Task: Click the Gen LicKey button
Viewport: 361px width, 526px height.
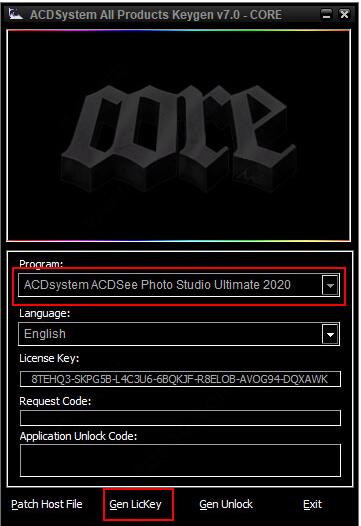Action: coord(135,504)
